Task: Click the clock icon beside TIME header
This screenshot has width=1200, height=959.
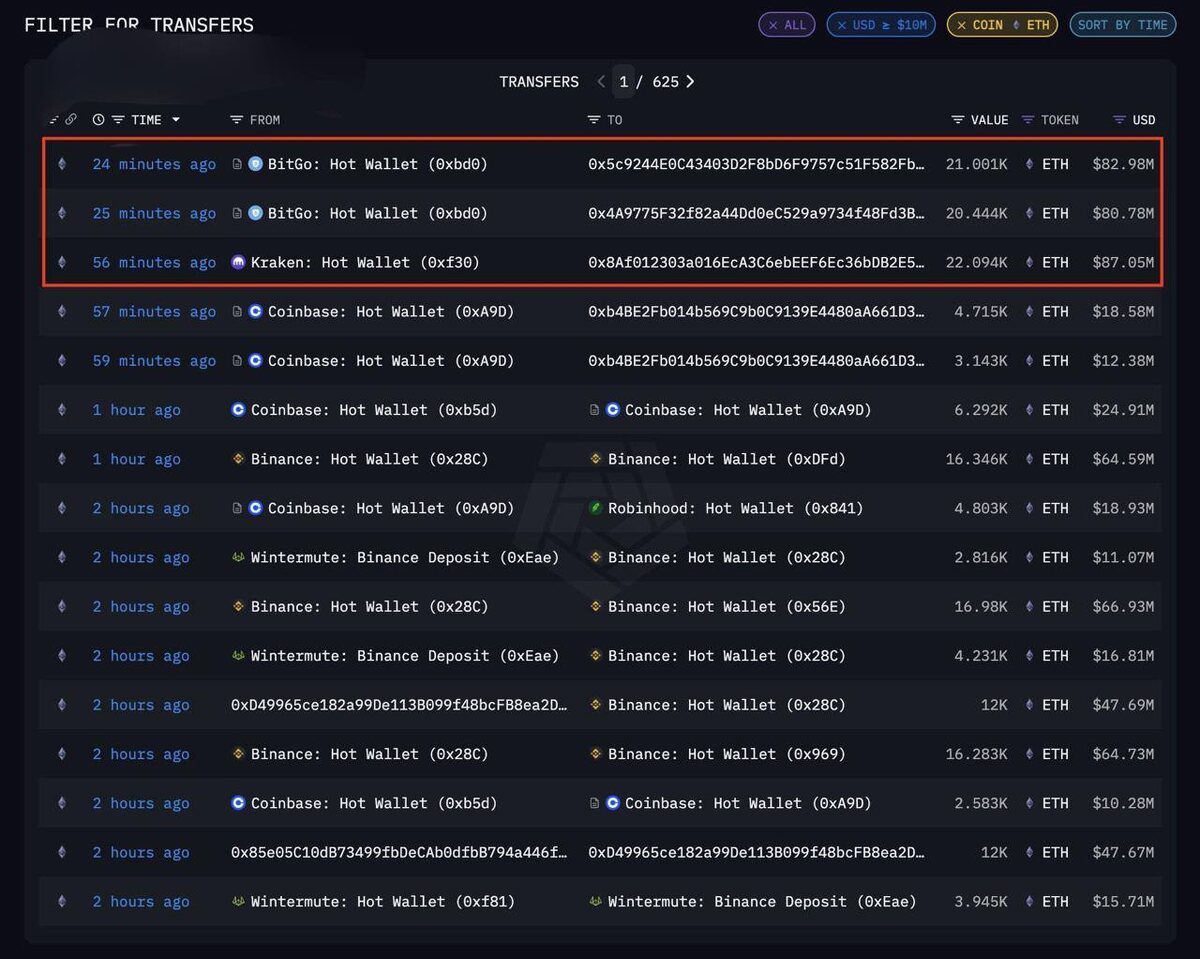Action: pyautogui.click(x=98, y=120)
